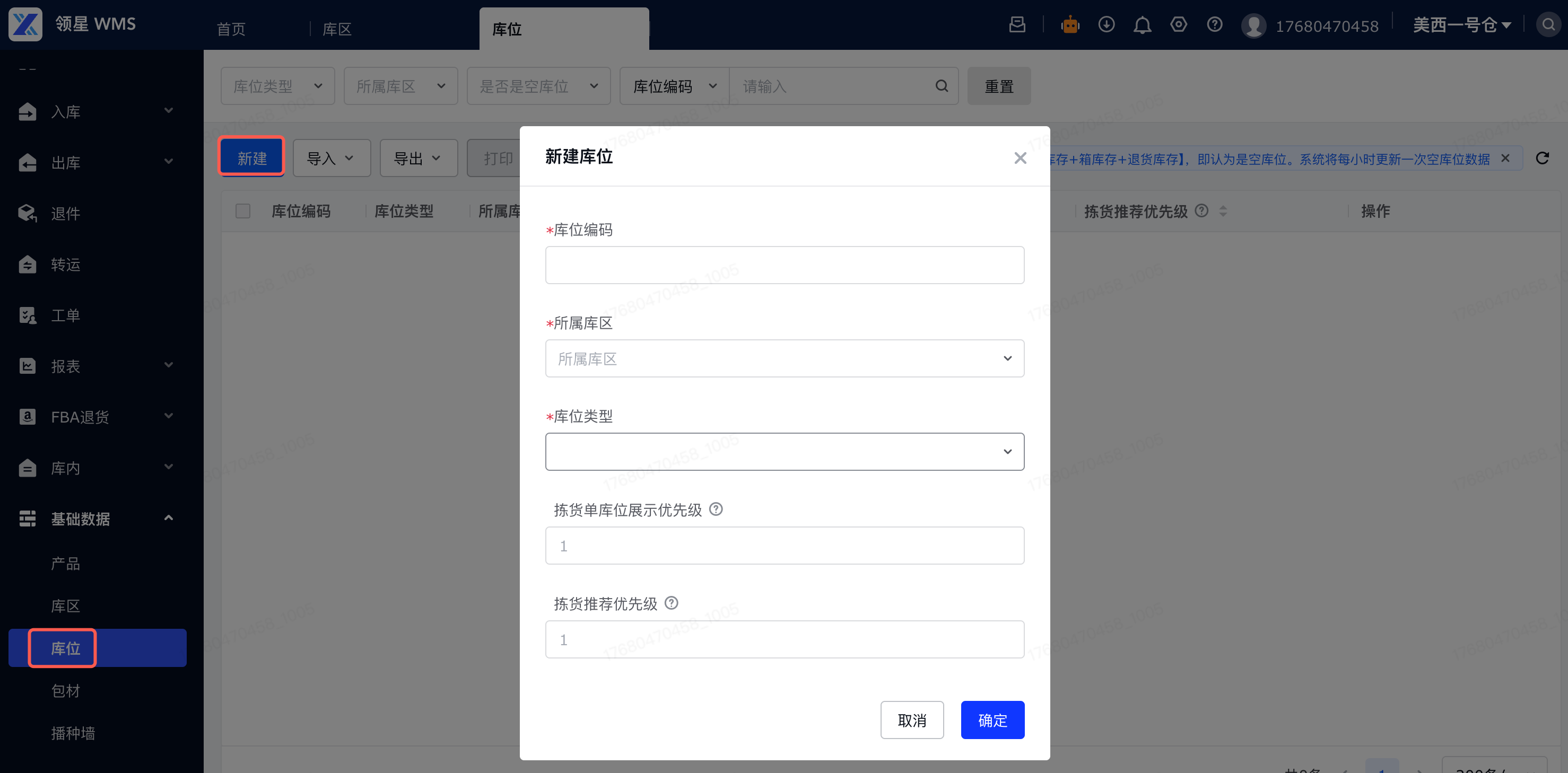The width and height of the screenshot is (1568, 773).
Task: Click the search magnifier in top-right corner
Action: point(1548,25)
